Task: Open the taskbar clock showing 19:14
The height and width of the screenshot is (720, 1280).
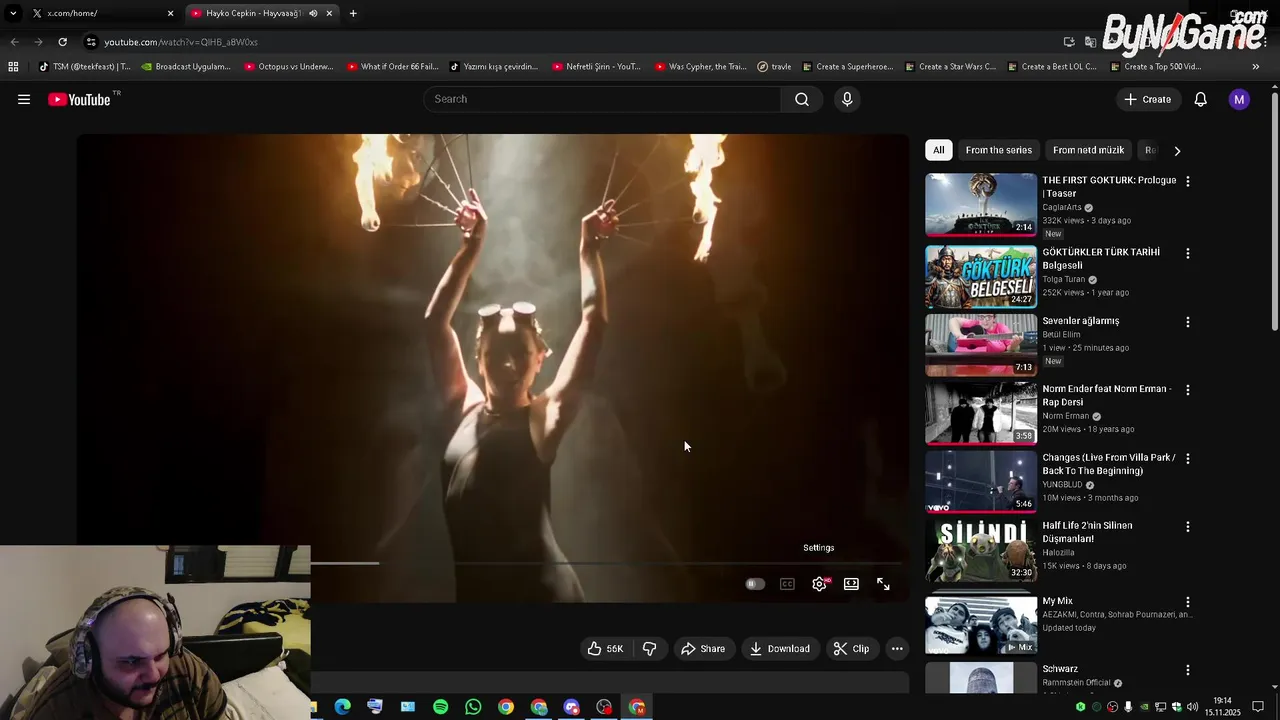Action: click(x=1222, y=707)
